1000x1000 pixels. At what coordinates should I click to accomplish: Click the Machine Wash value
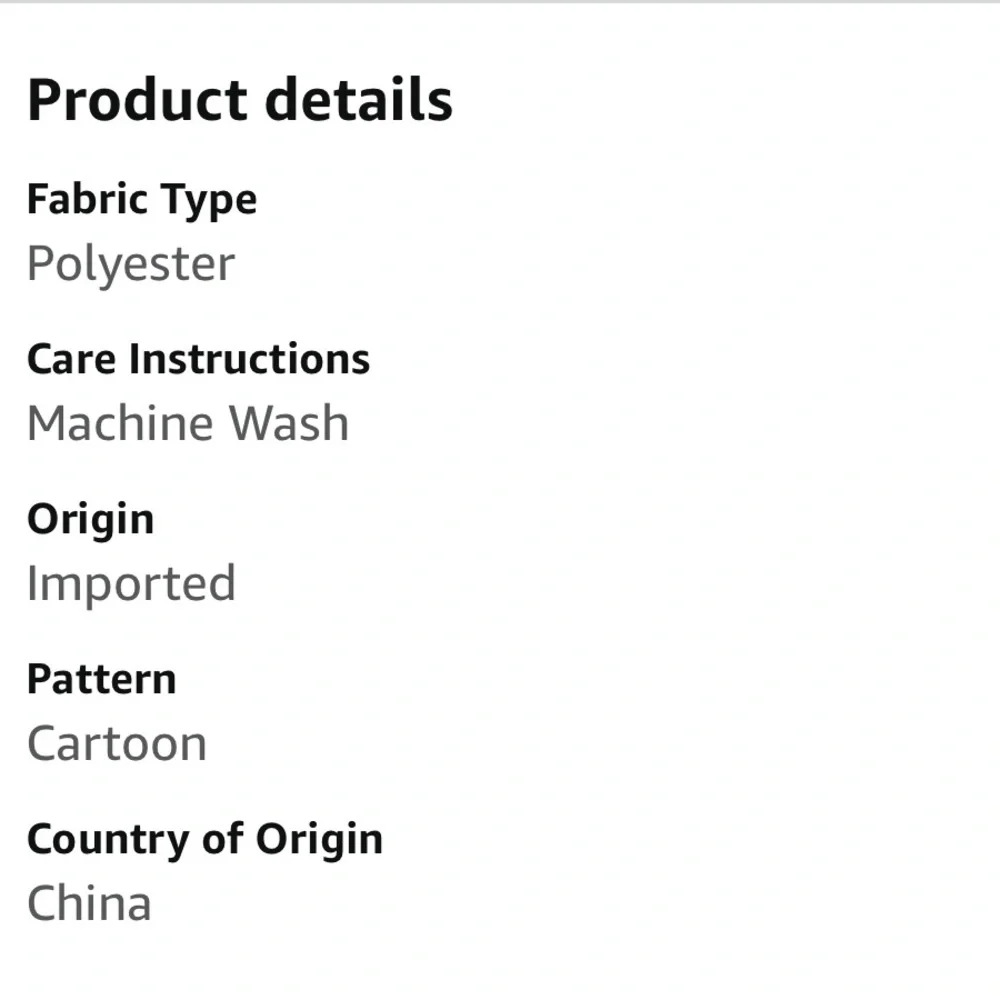[x=188, y=423]
